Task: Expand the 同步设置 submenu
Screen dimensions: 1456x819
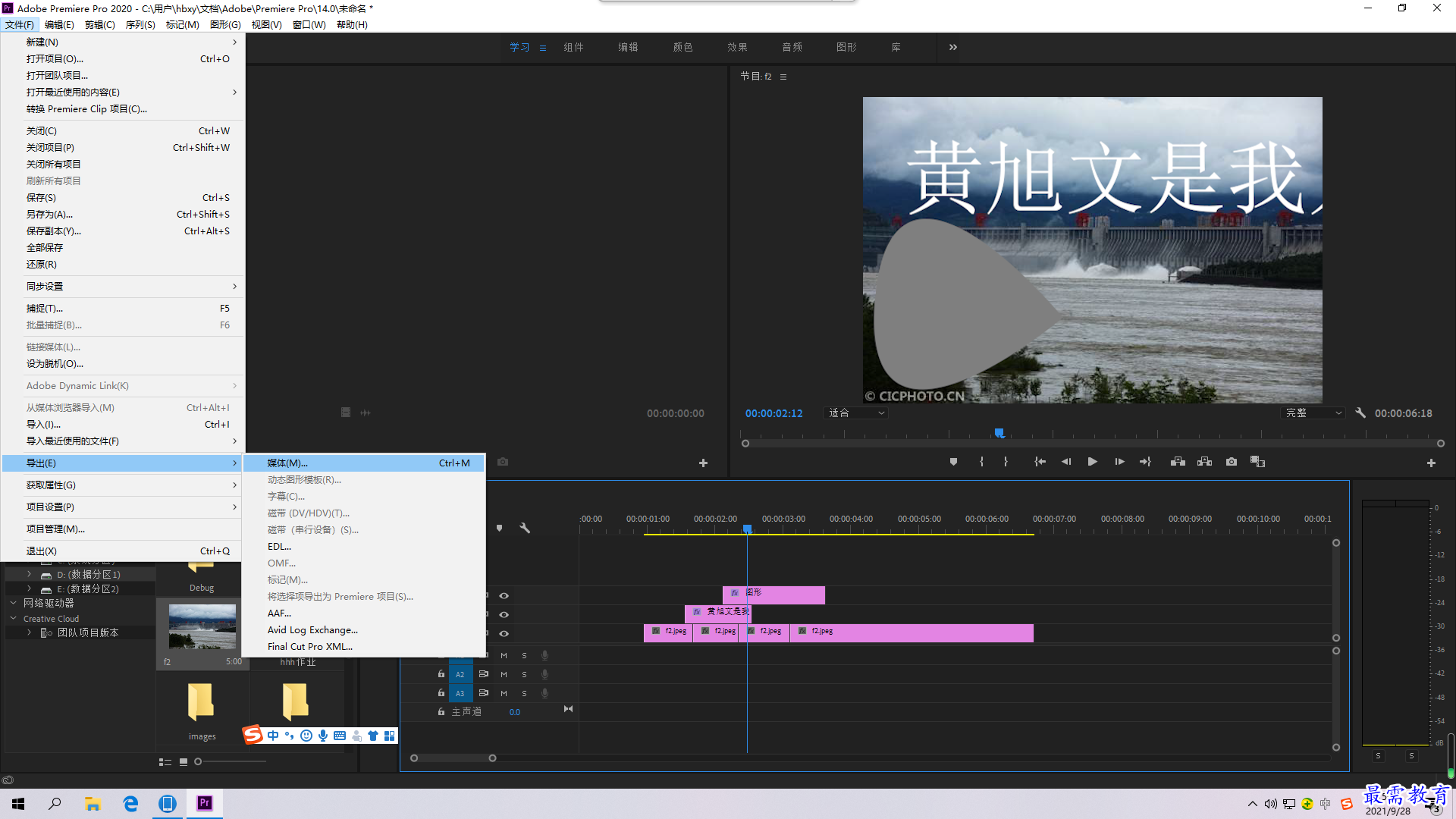Action: pos(121,287)
